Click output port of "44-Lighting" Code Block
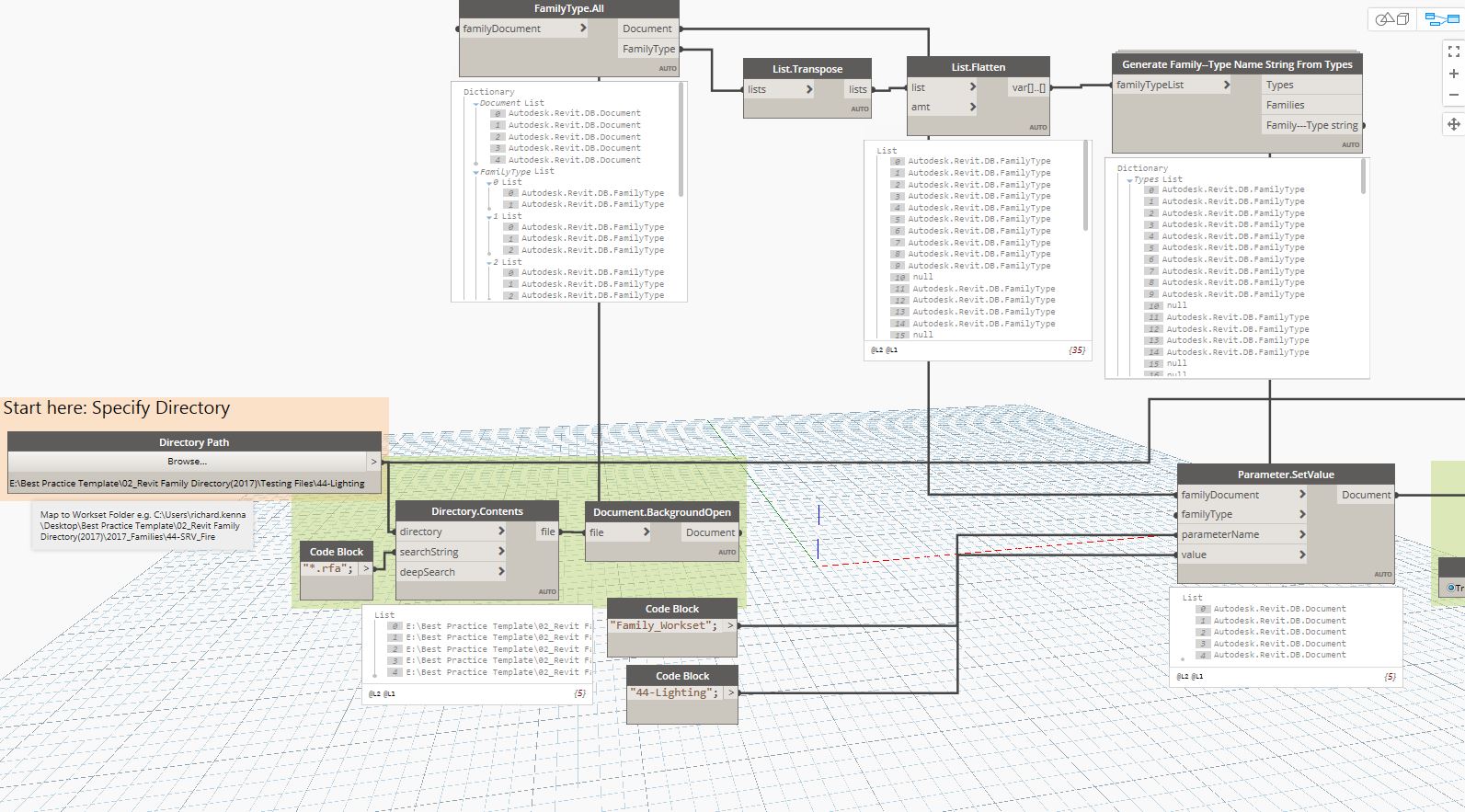The height and width of the screenshot is (812, 1465). 731,692
